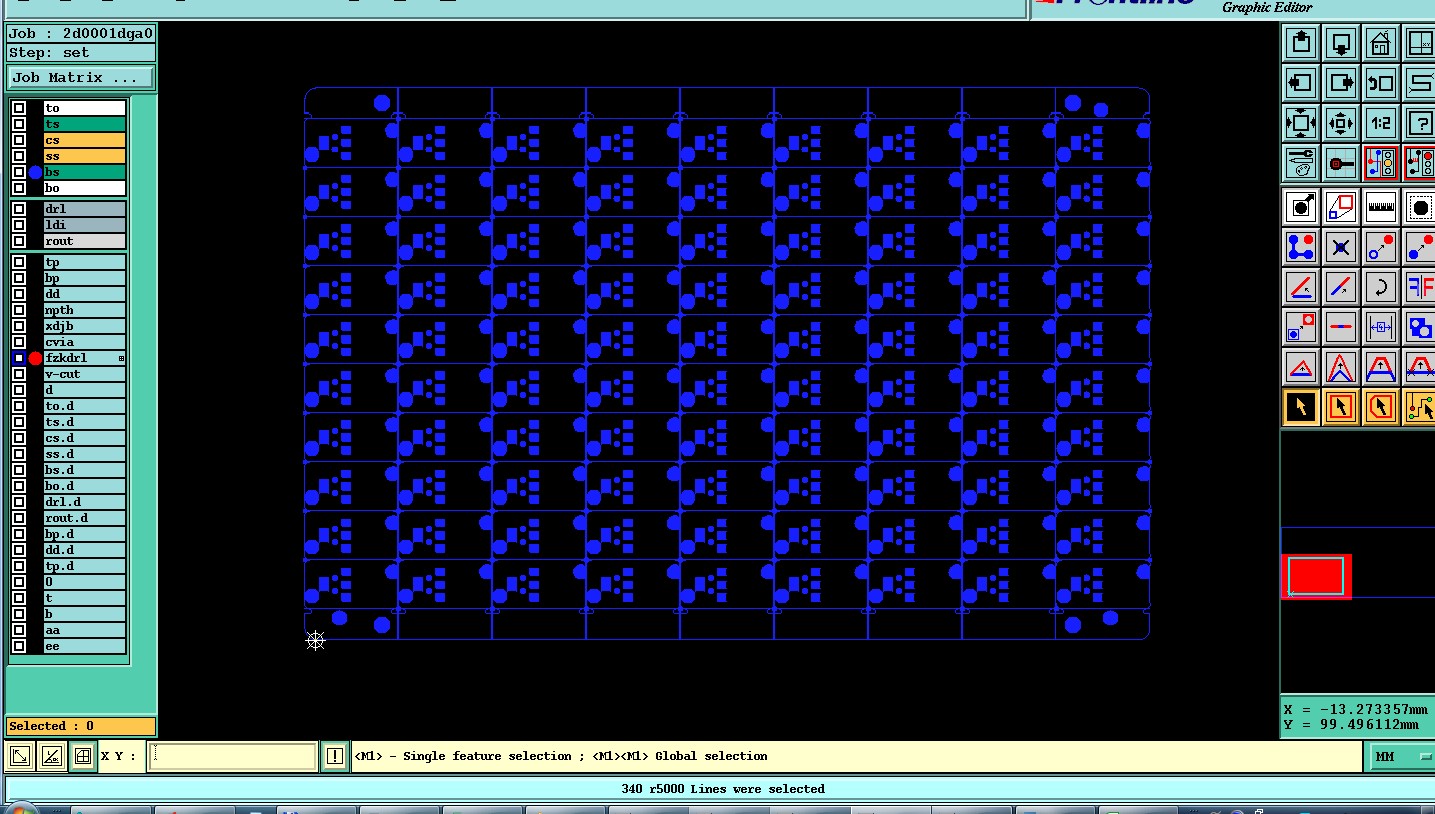This screenshot has width=1435, height=814.
Task: Toggle the checkbox for layer cs
Action: 19,140
